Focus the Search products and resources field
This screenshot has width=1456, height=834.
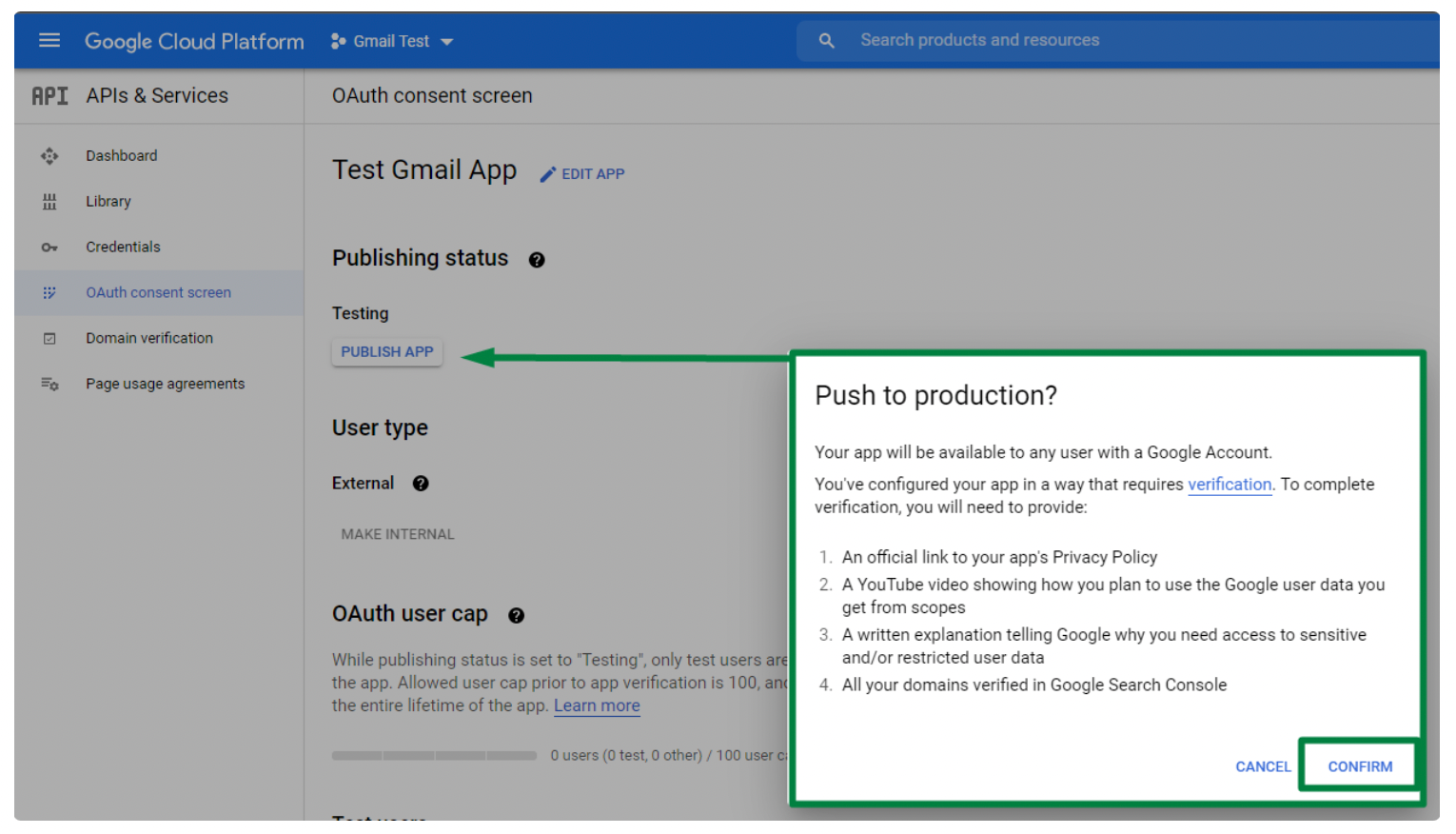[1117, 41]
